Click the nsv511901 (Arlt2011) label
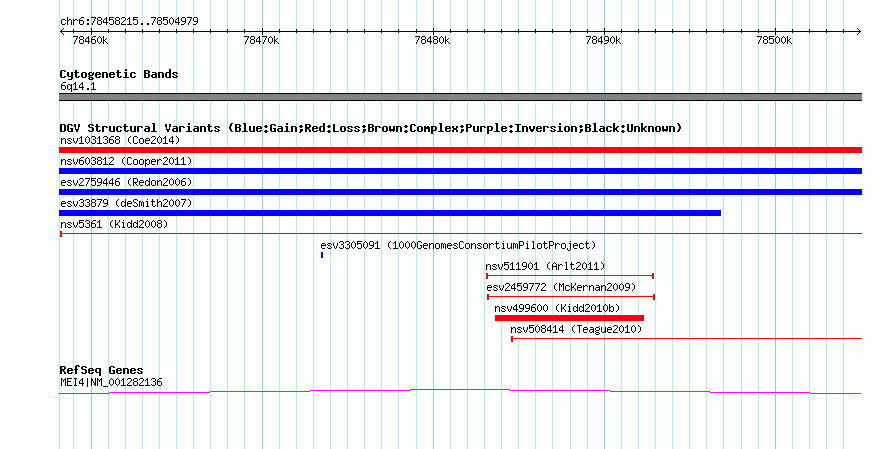Screen dimensions: 890x449 tap(545, 266)
